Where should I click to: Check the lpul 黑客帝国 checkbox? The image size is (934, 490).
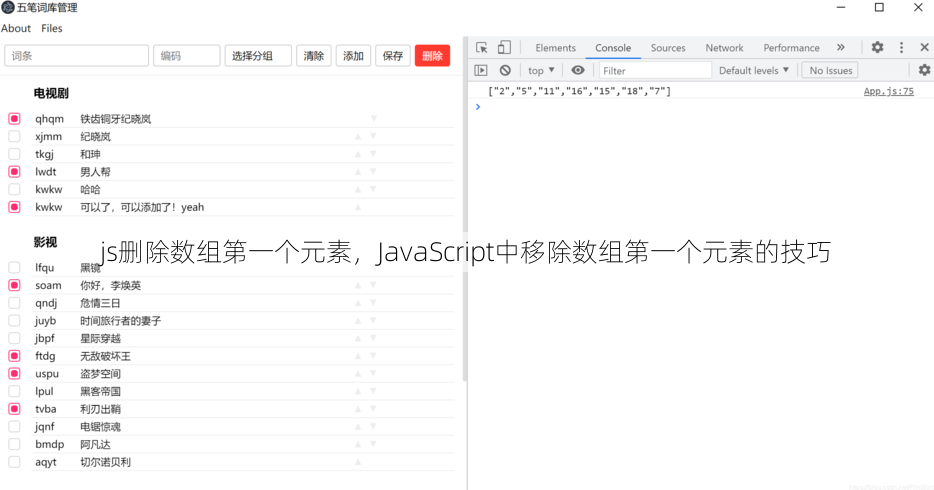coord(14,391)
